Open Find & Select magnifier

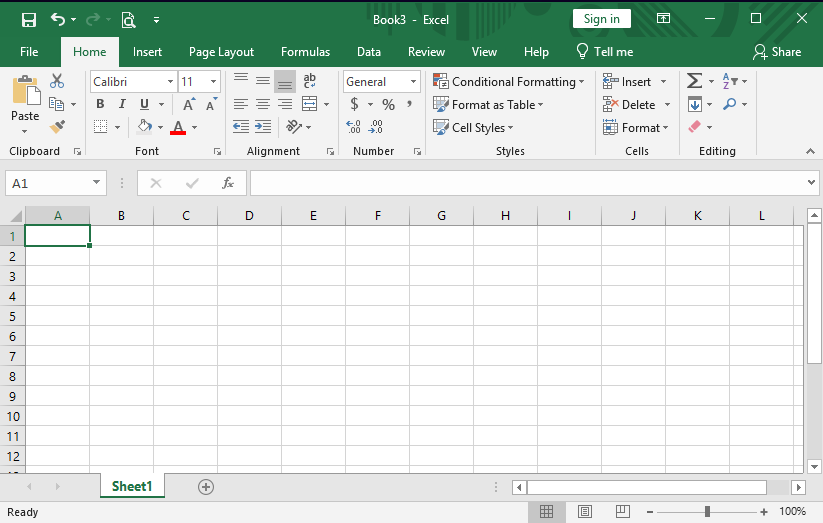(730, 104)
